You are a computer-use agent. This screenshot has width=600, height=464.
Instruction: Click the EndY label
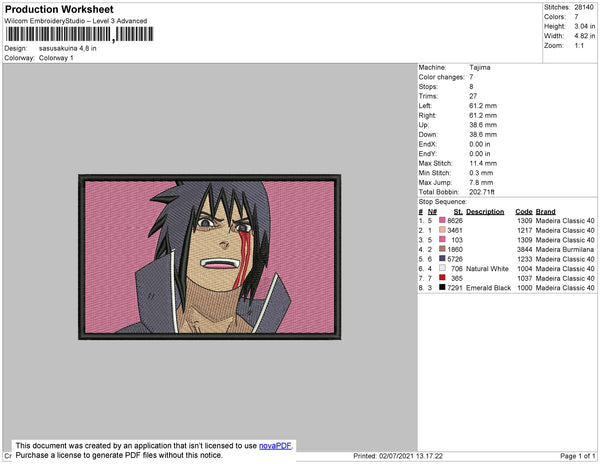(427, 154)
